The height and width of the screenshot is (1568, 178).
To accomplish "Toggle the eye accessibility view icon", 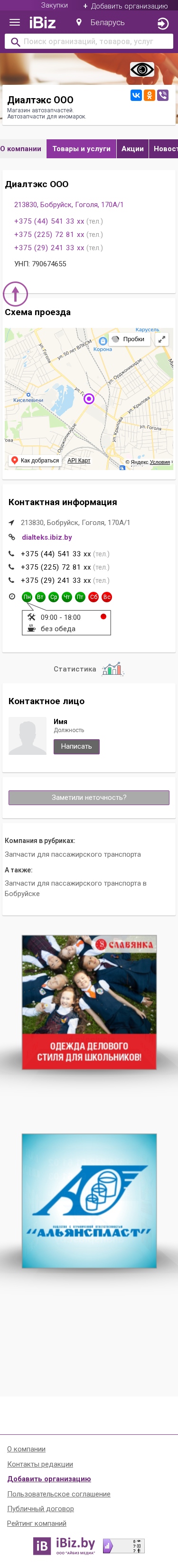I will click(x=142, y=69).
